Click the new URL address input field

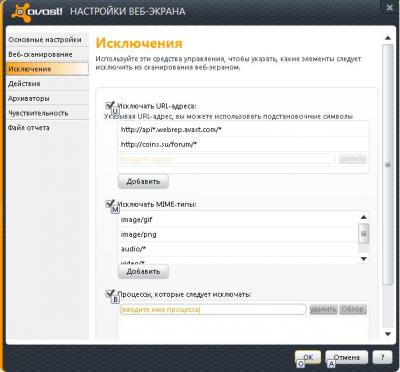pos(227,159)
